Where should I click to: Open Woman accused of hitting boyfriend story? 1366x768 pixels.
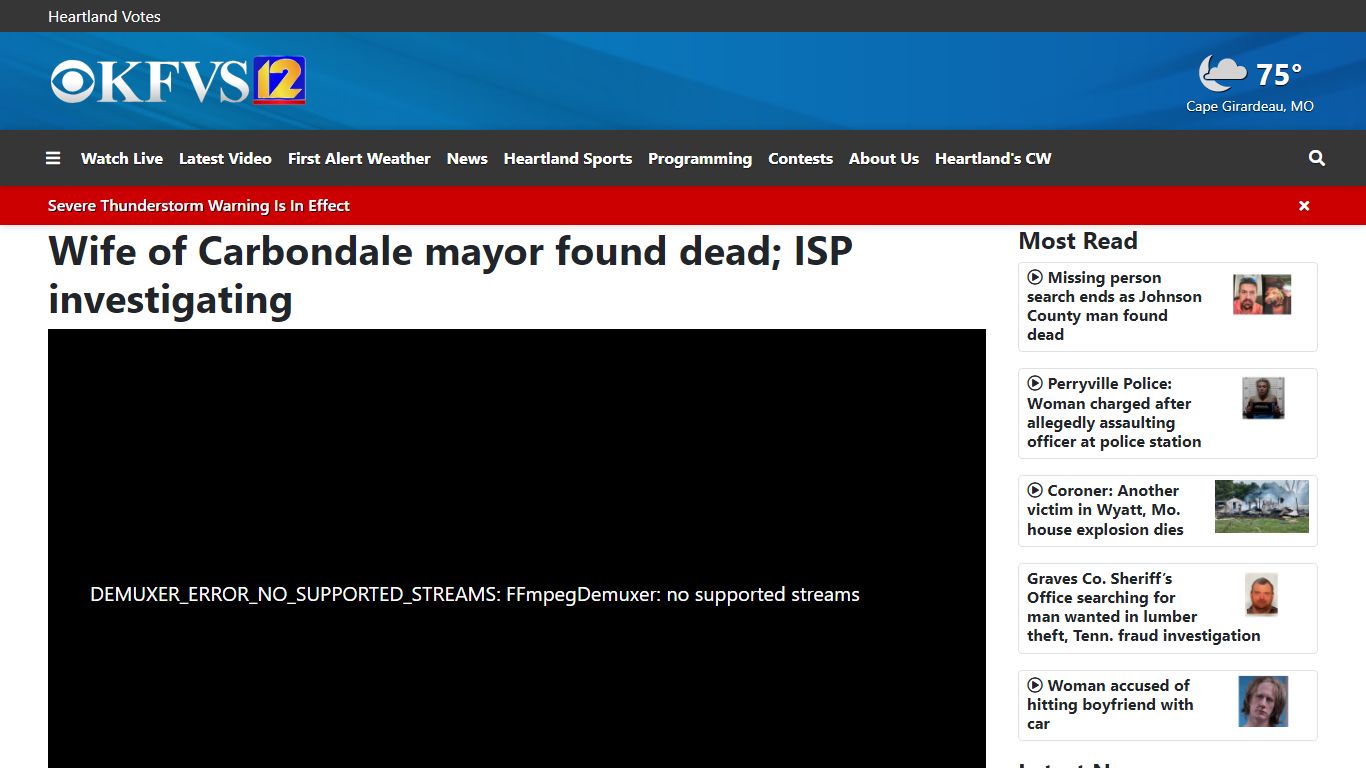pos(1110,705)
